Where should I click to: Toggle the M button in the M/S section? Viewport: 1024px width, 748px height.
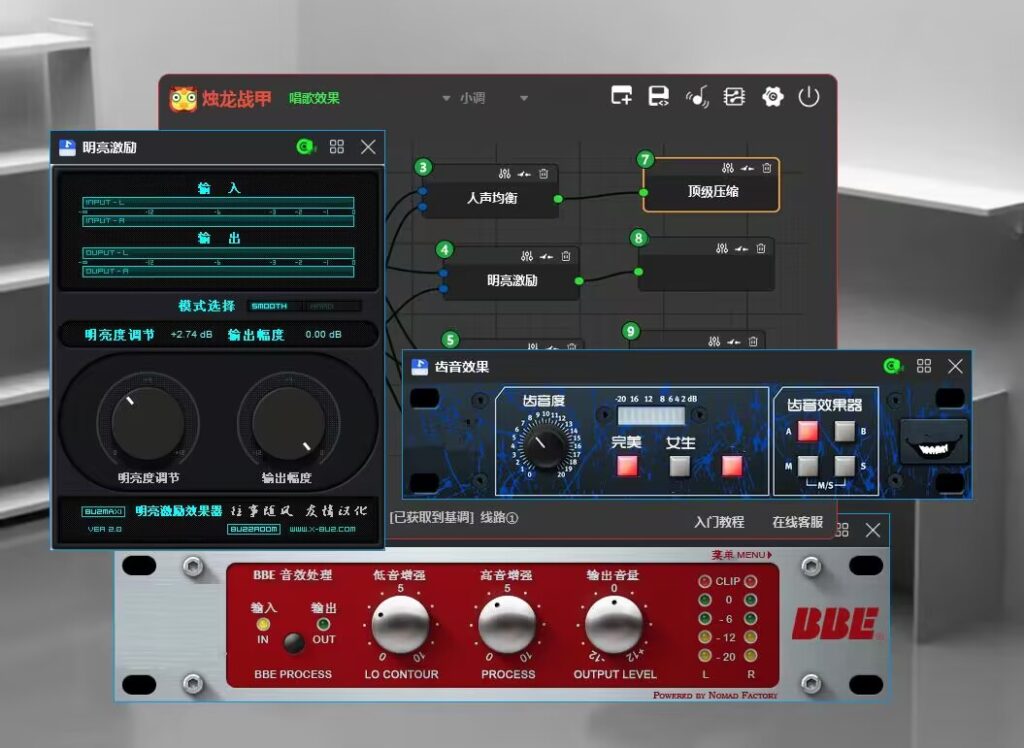808,466
